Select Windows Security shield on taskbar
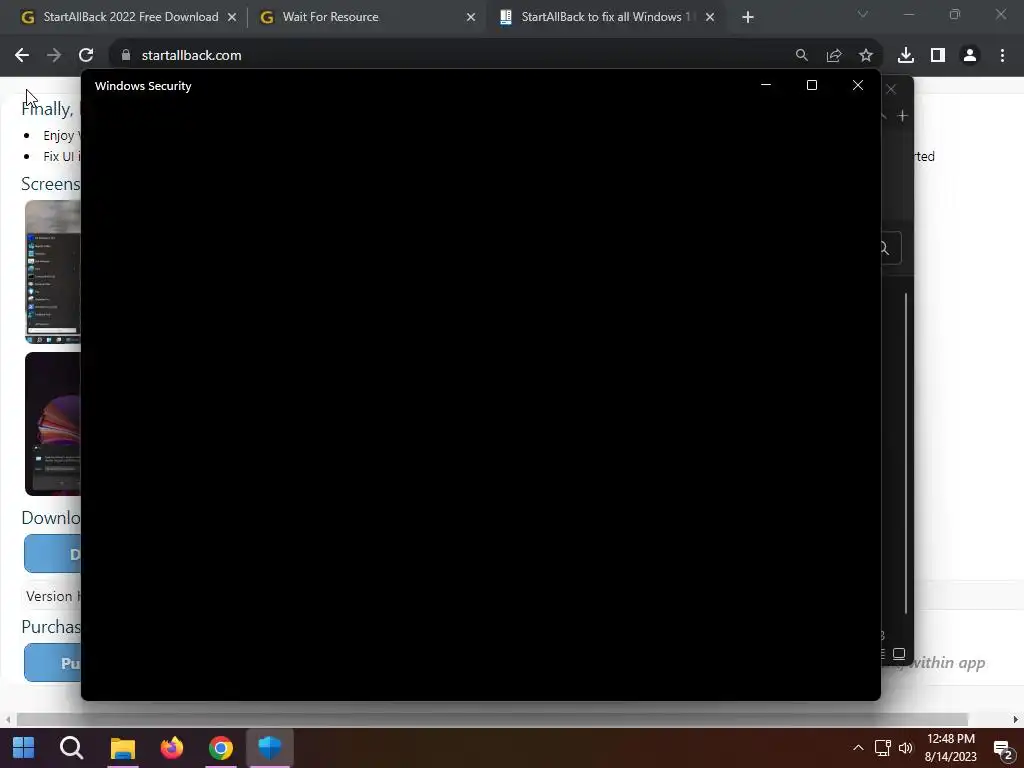Screen dimensions: 1024x768 pyautogui.click(x=270, y=748)
